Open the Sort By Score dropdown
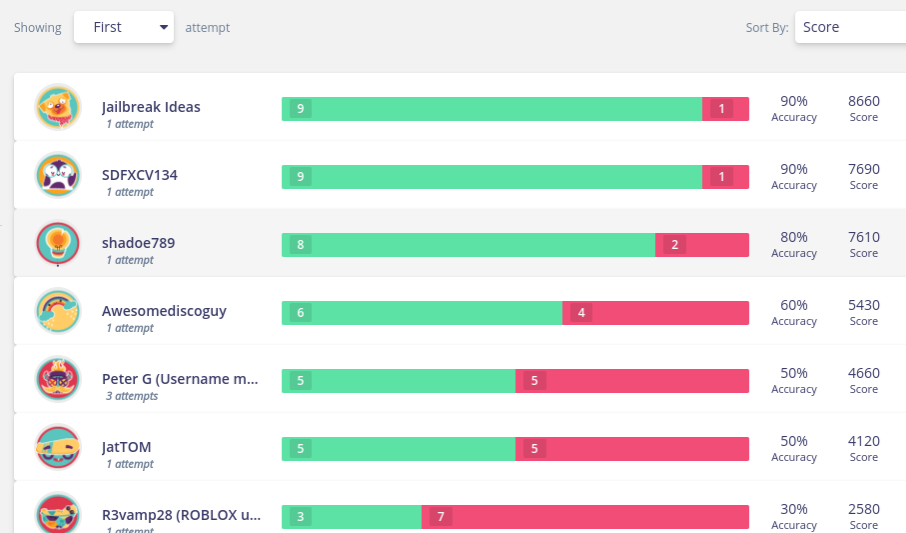 pyautogui.click(x=850, y=27)
